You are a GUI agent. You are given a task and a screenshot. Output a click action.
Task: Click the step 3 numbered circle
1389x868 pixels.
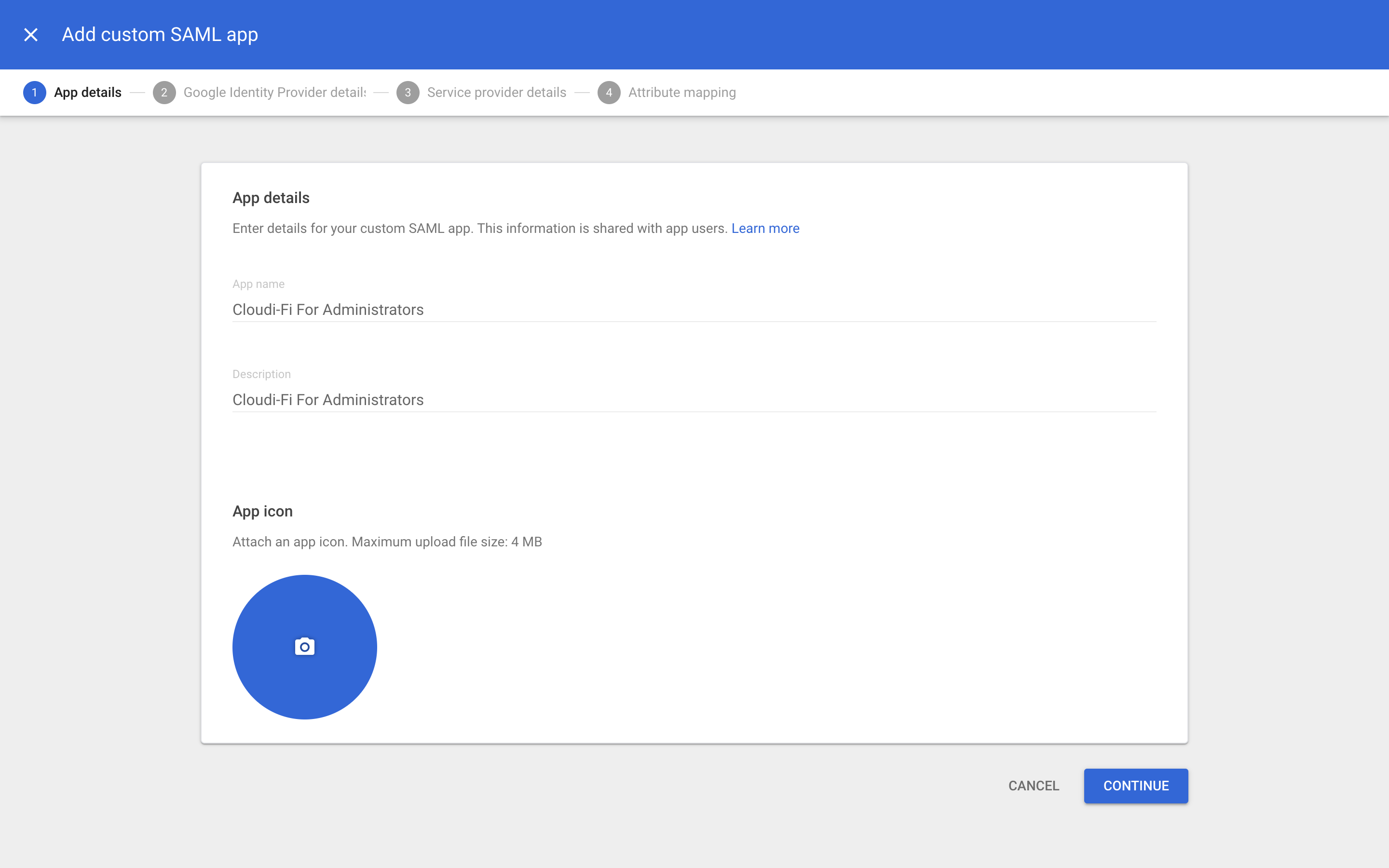tap(408, 93)
